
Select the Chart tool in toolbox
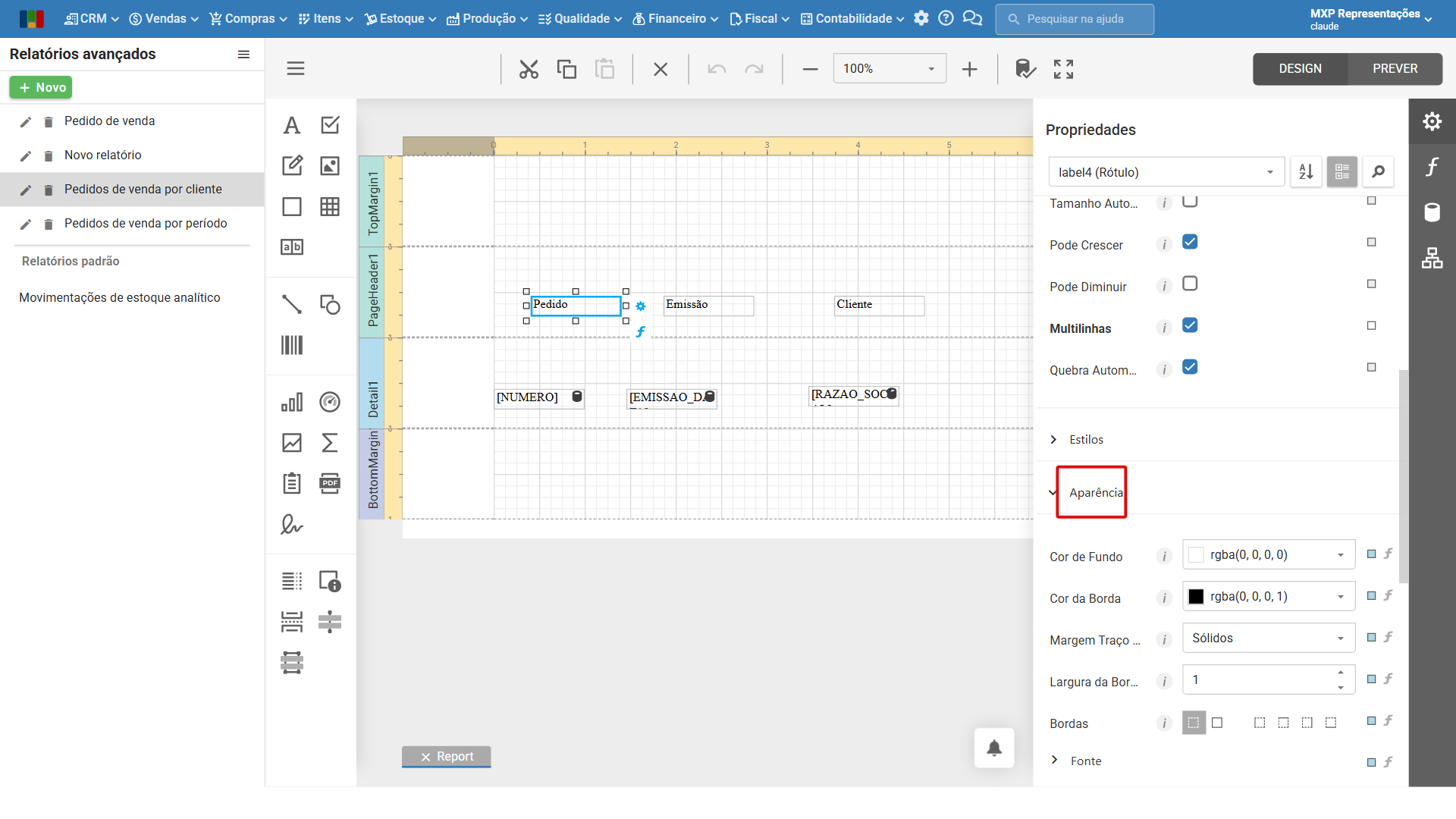pyautogui.click(x=292, y=402)
